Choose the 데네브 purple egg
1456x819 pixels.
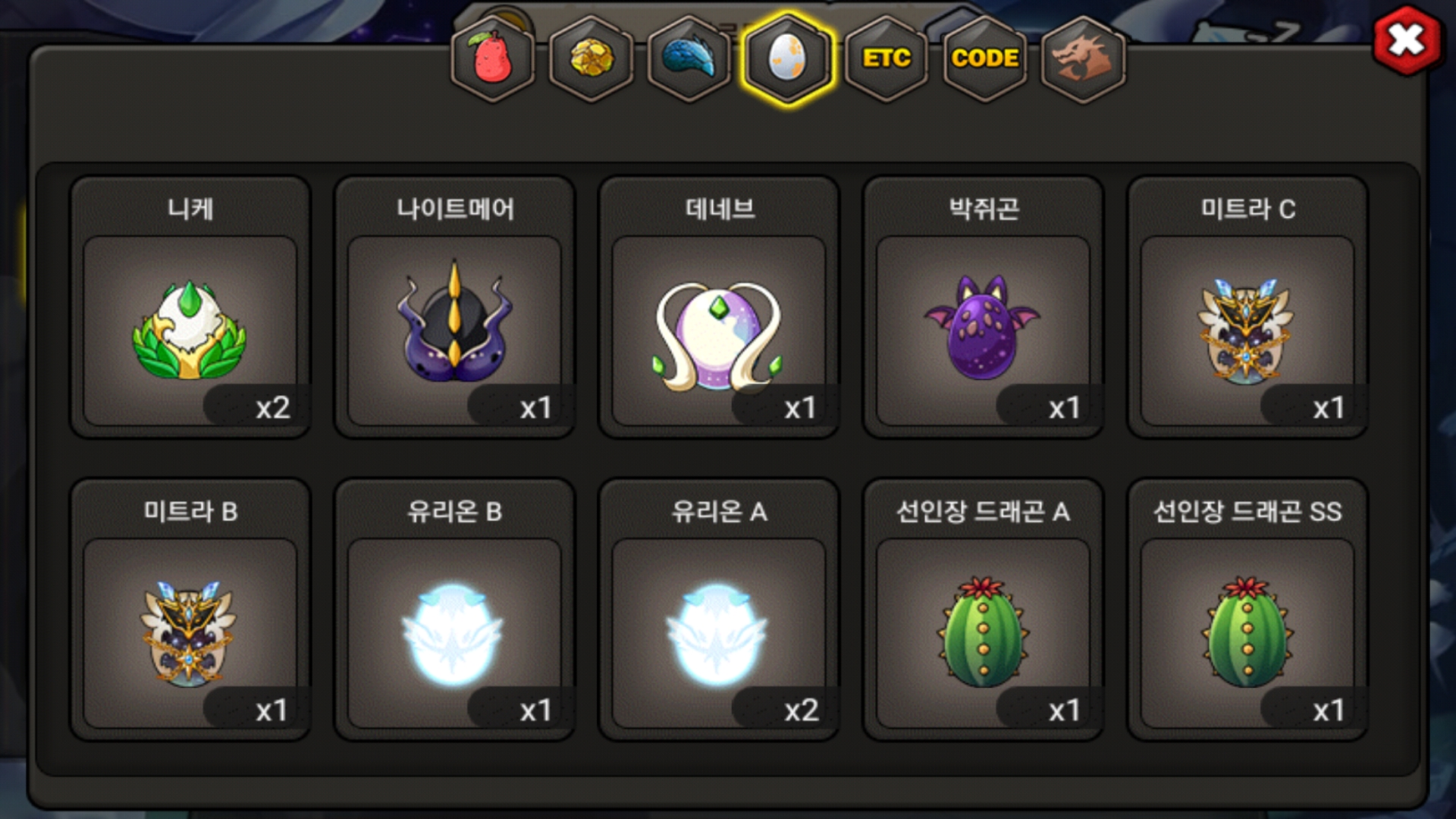click(x=719, y=331)
